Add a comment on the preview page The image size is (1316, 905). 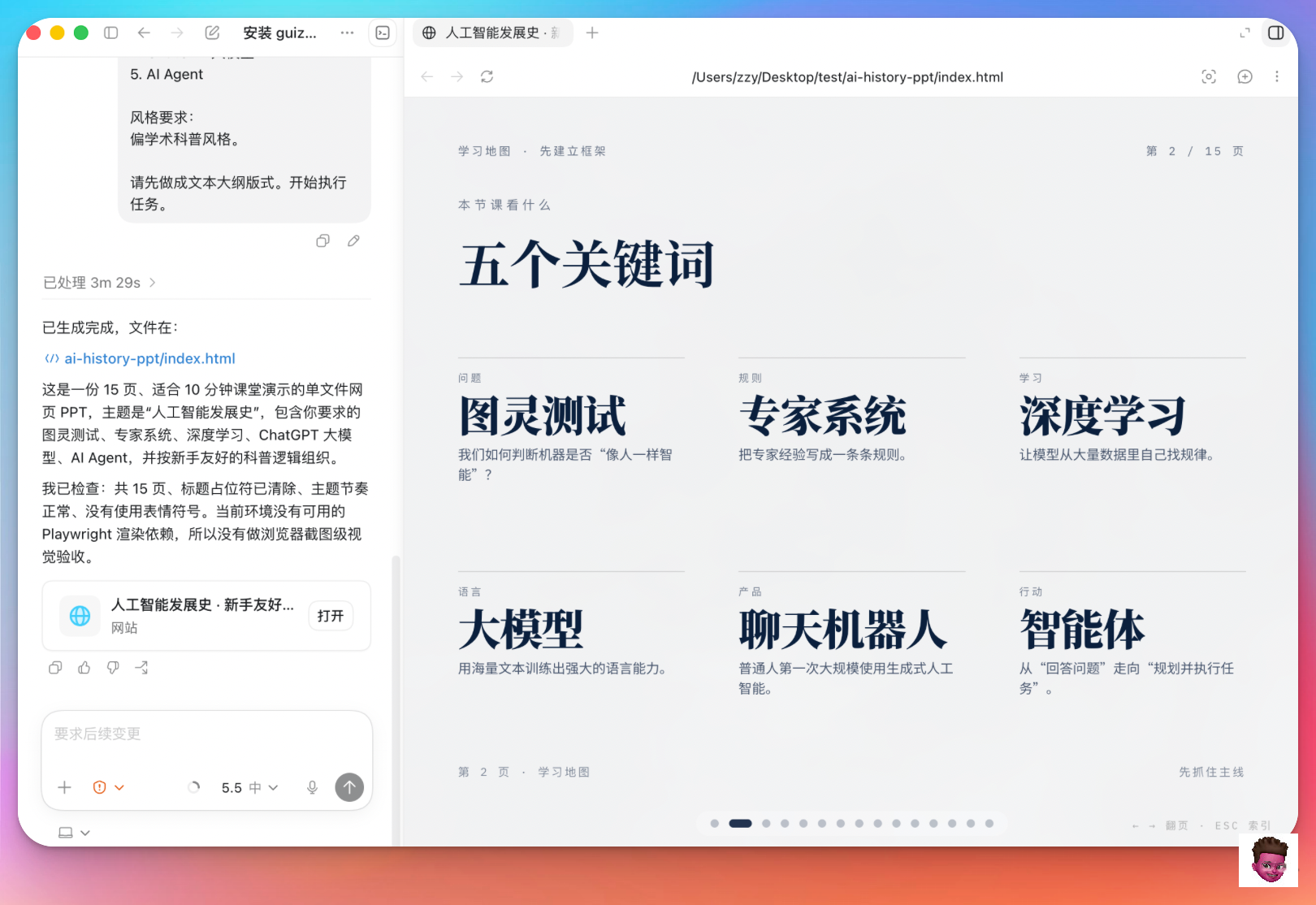1245,76
